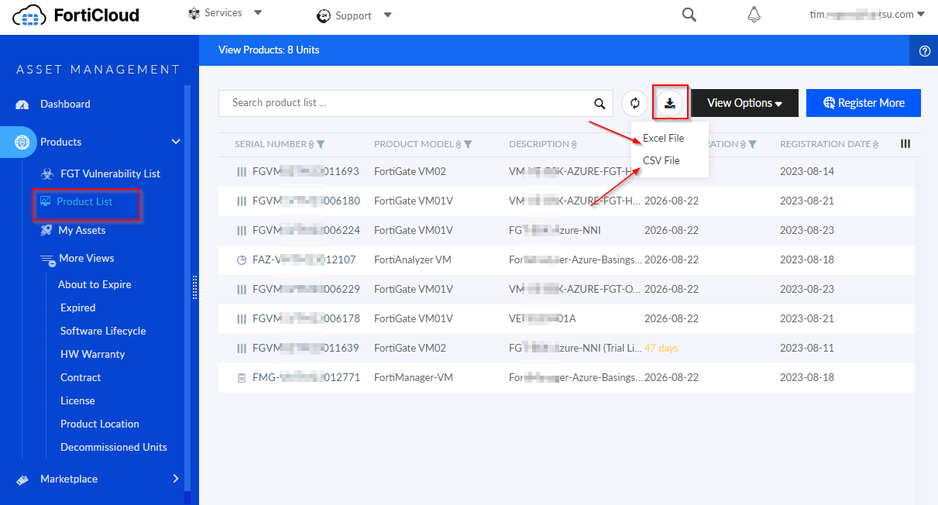Click the FortiManager FMG row icon
This screenshot has width=938, height=505.
[x=241, y=378]
